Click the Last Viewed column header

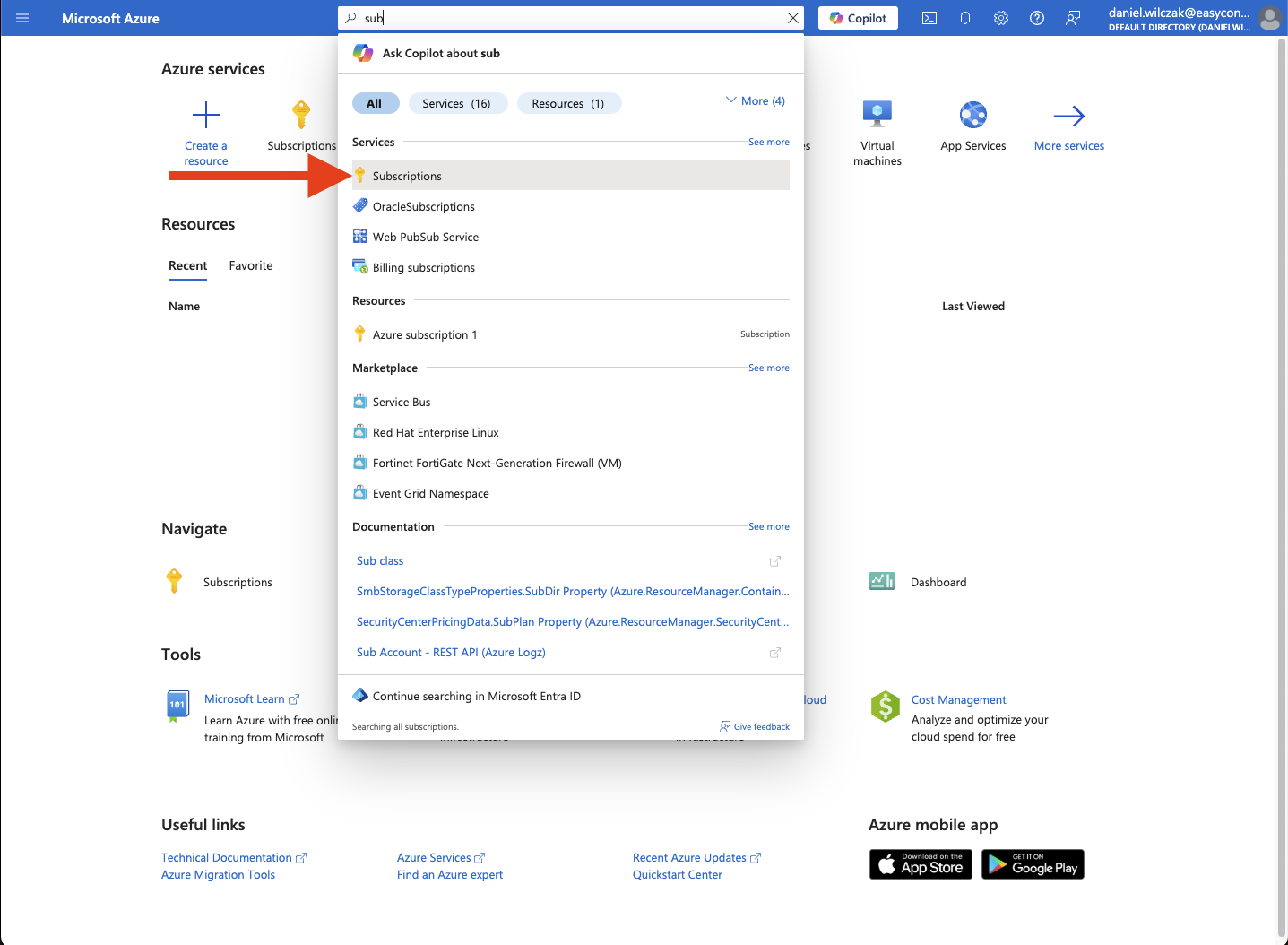[973, 306]
